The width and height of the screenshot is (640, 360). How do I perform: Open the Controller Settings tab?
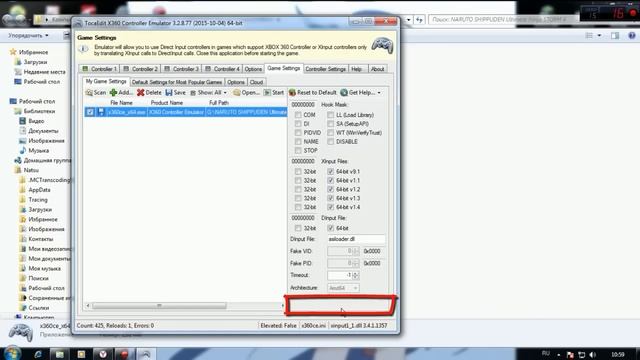(x=325, y=69)
